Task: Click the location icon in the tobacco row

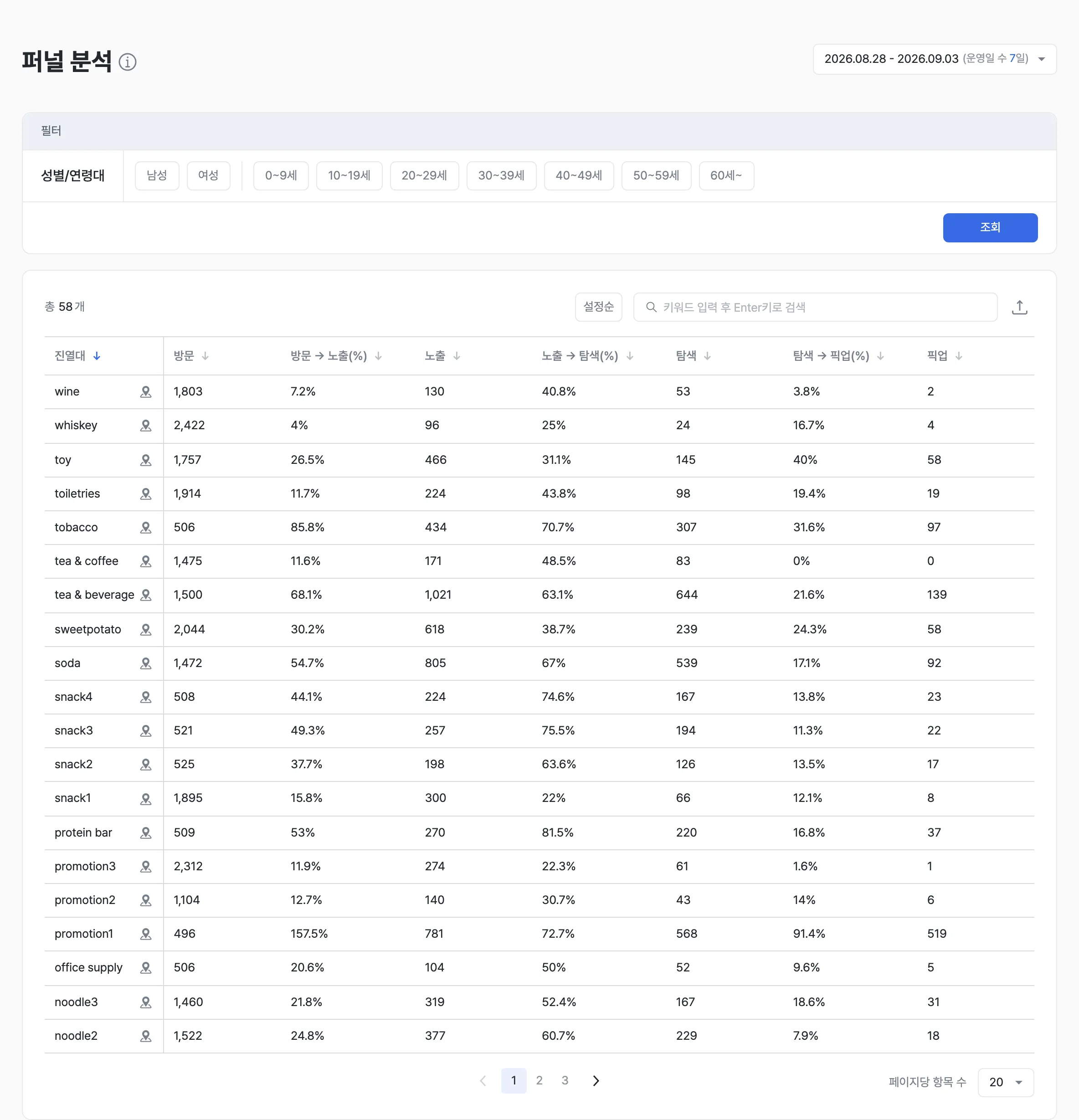Action: click(146, 528)
